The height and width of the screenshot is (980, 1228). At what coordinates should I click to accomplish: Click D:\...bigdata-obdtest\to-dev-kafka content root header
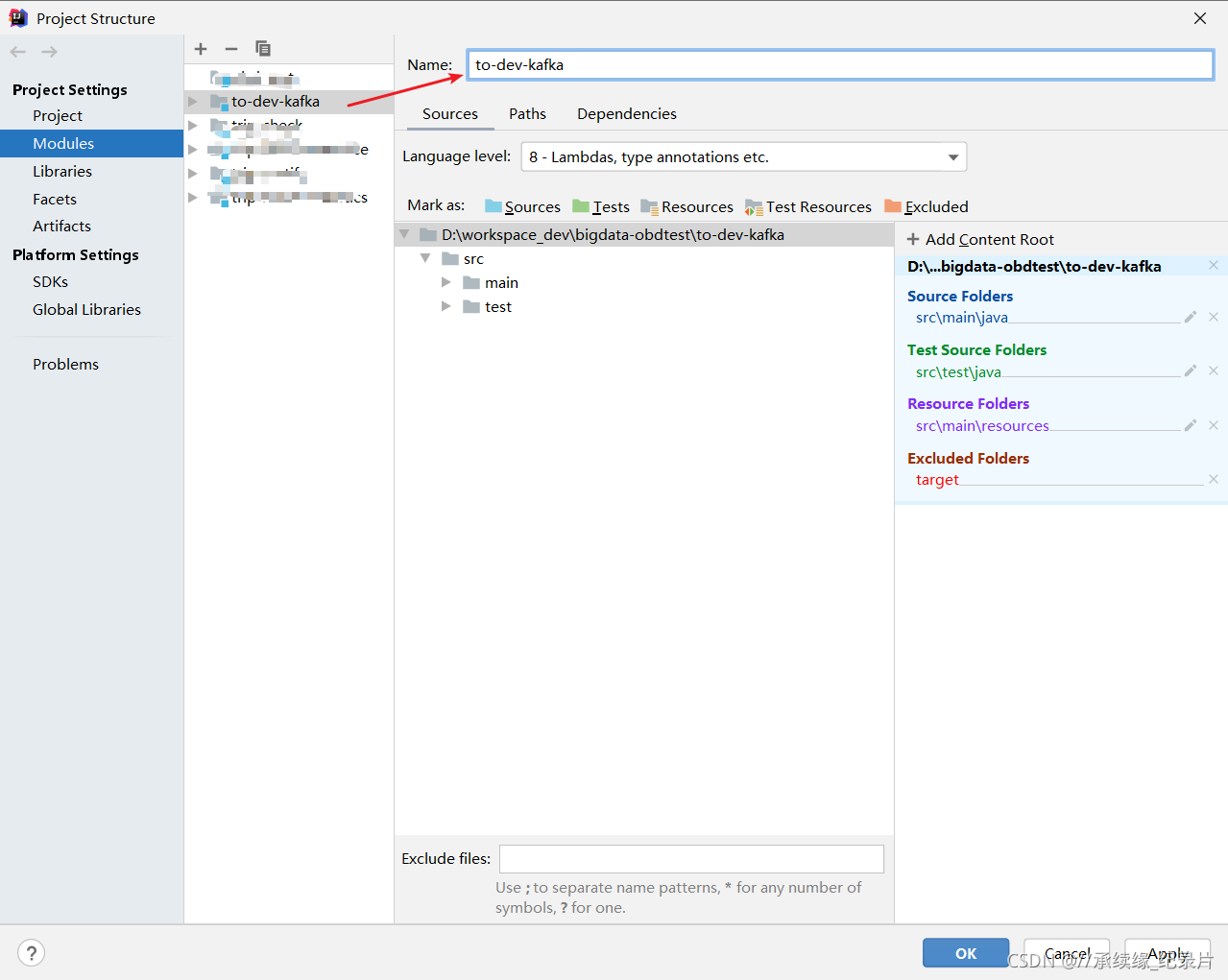[x=1034, y=266]
